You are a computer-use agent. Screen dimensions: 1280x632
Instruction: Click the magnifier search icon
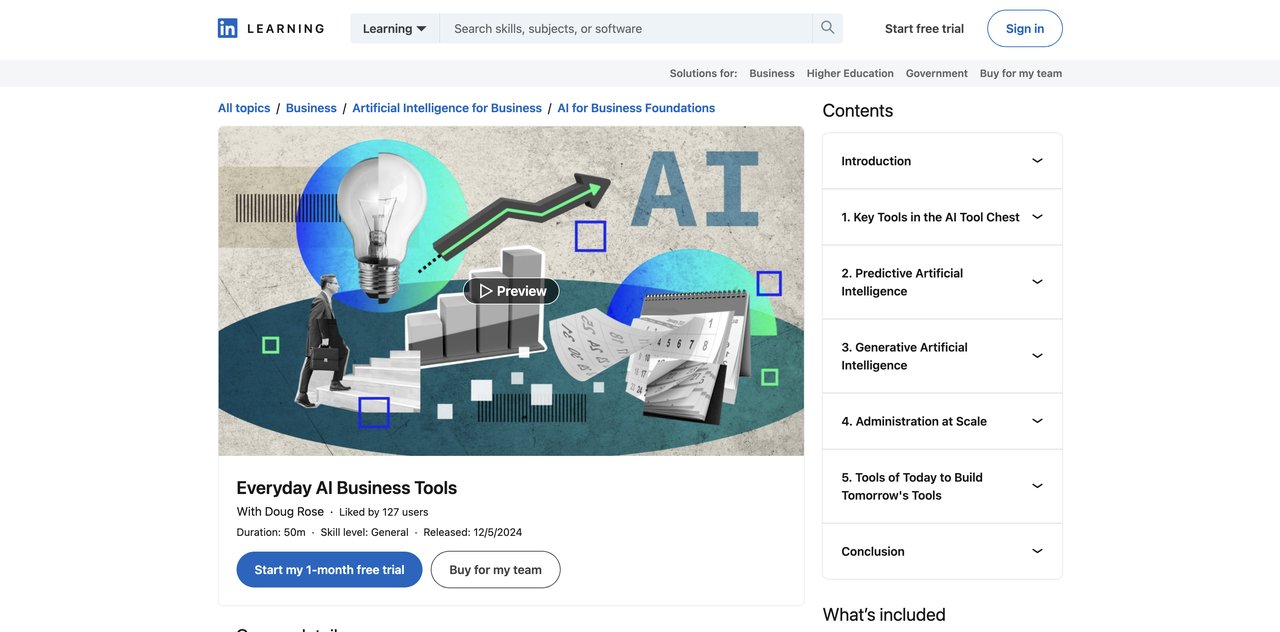[828, 28]
